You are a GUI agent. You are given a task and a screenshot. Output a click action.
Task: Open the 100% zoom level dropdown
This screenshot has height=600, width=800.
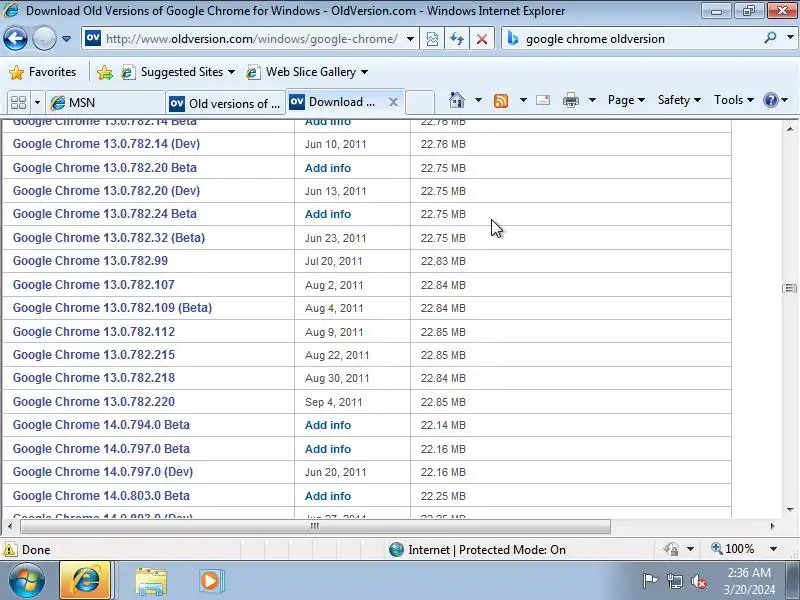(773, 549)
